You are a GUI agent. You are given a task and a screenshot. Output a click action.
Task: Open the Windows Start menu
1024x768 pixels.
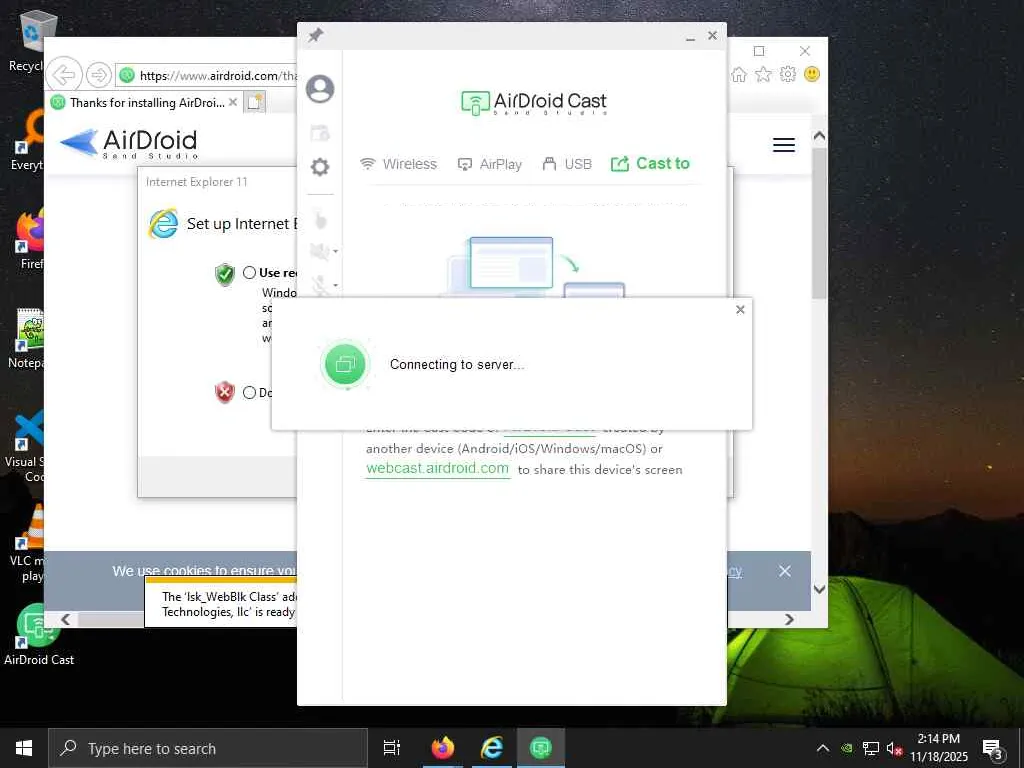pyautogui.click(x=24, y=748)
